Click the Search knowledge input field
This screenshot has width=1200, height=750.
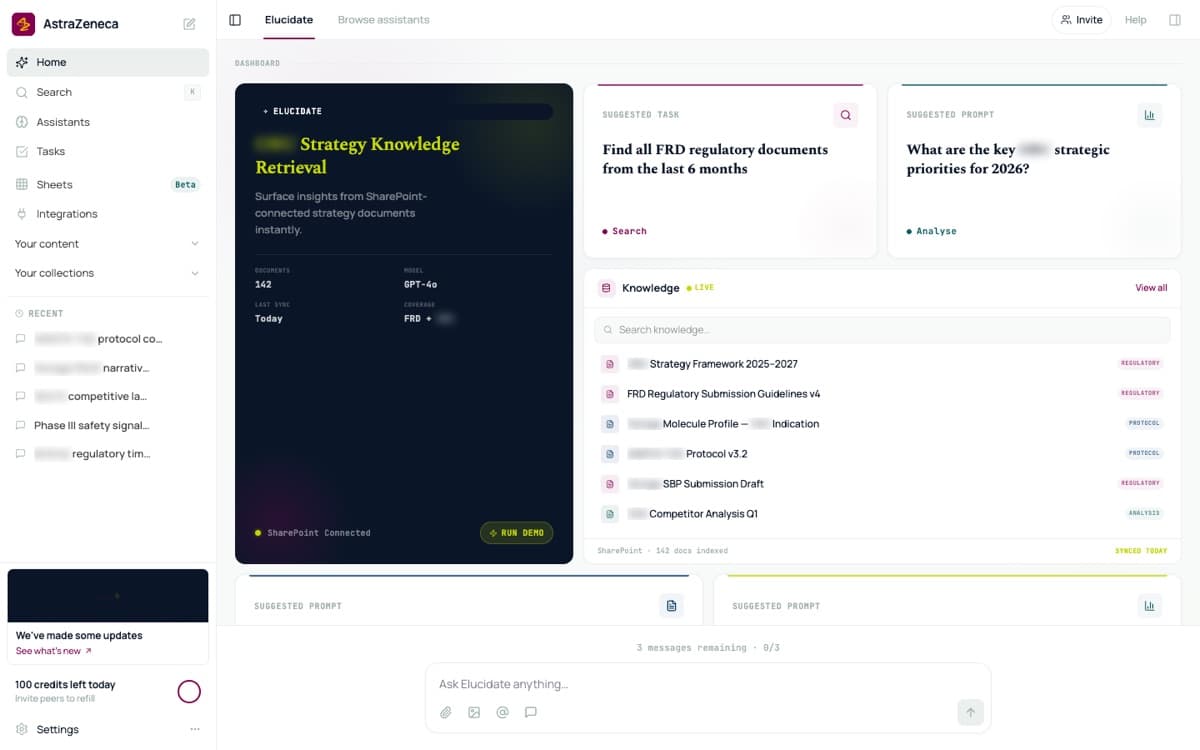tap(882, 330)
